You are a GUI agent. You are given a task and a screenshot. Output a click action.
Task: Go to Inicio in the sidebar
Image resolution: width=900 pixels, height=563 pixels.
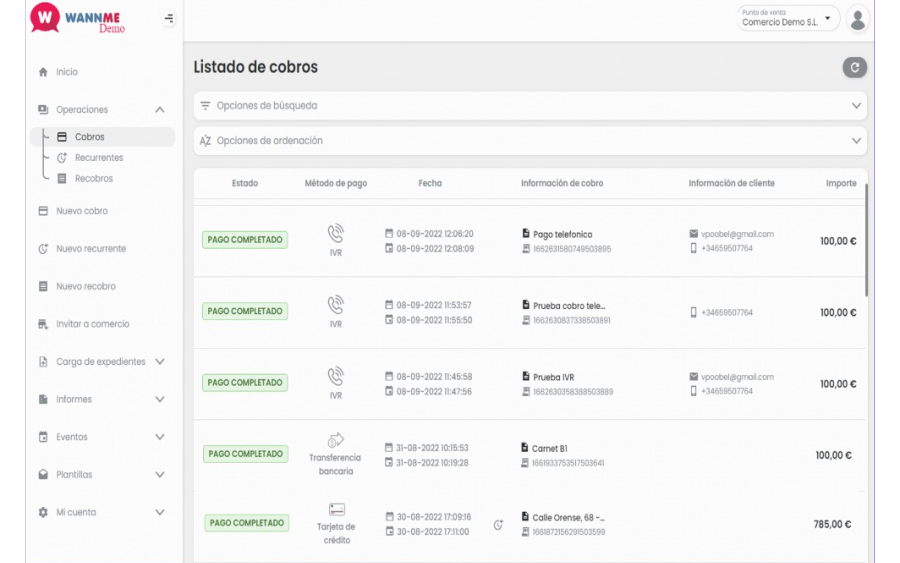[67, 72]
